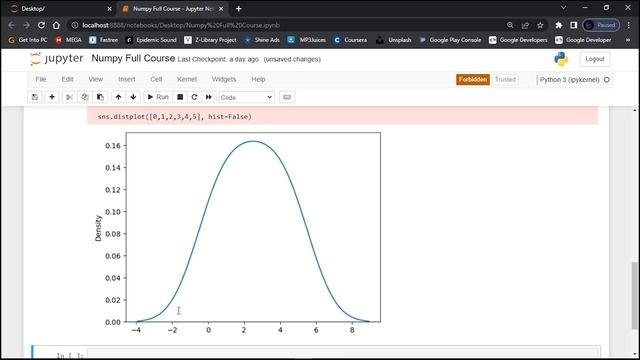Click the Last Checkpoint status text
Viewport: 640px width, 360px height.
point(218,59)
